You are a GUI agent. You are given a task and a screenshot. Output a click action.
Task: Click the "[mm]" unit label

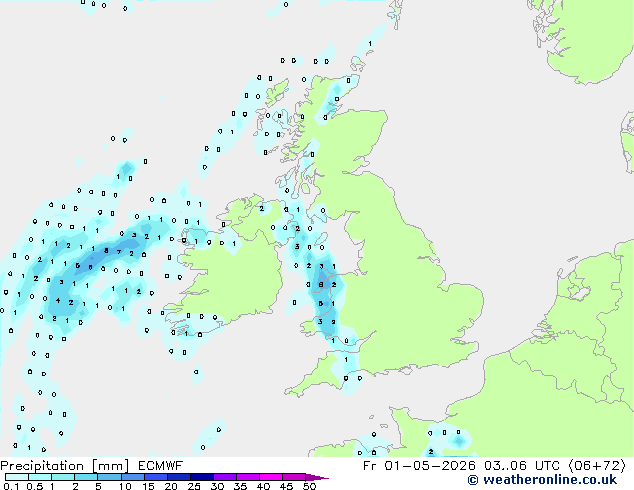[110, 466]
